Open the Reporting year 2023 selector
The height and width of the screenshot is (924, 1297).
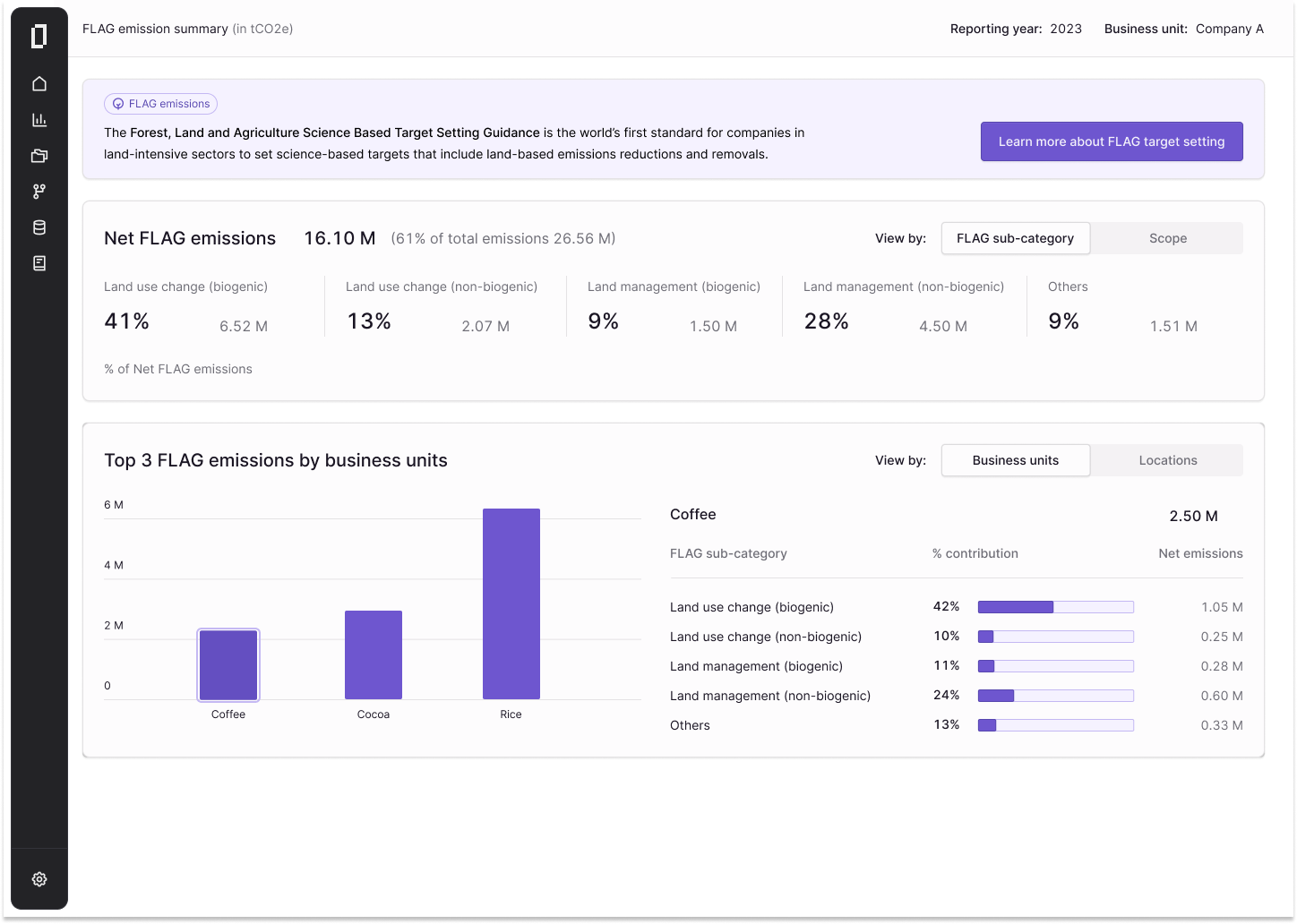pos(1065,29)
